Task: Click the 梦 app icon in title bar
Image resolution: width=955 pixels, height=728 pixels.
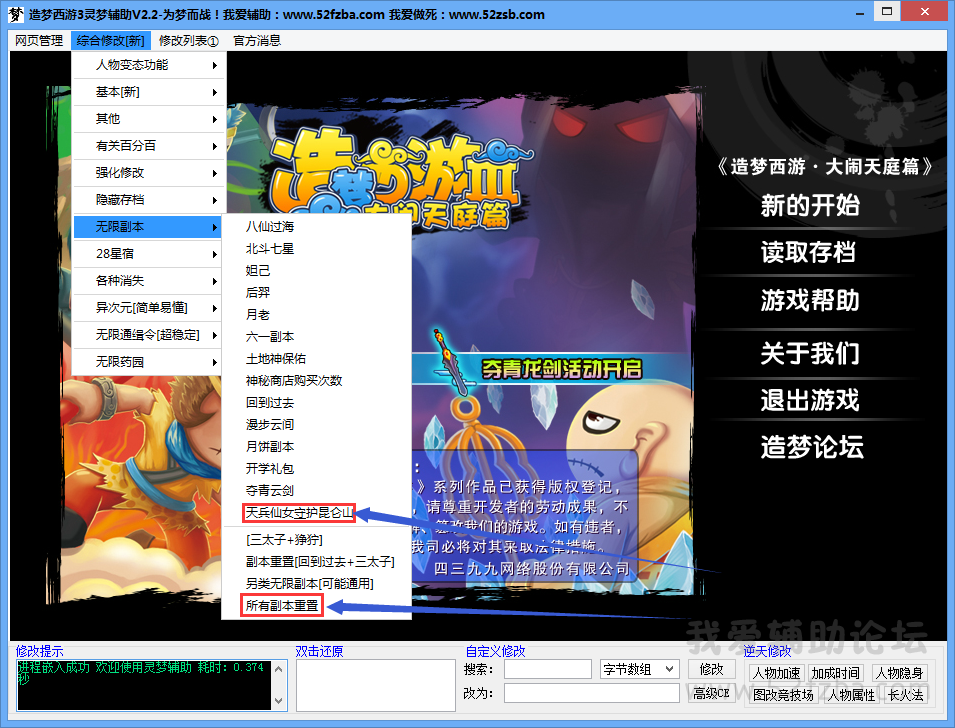Action: pos(15,14)
